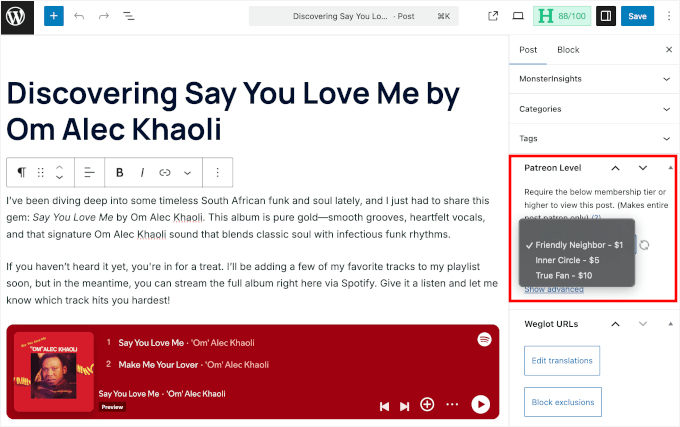
Task: Open the command palette document title bar
Action: (353, 16)
